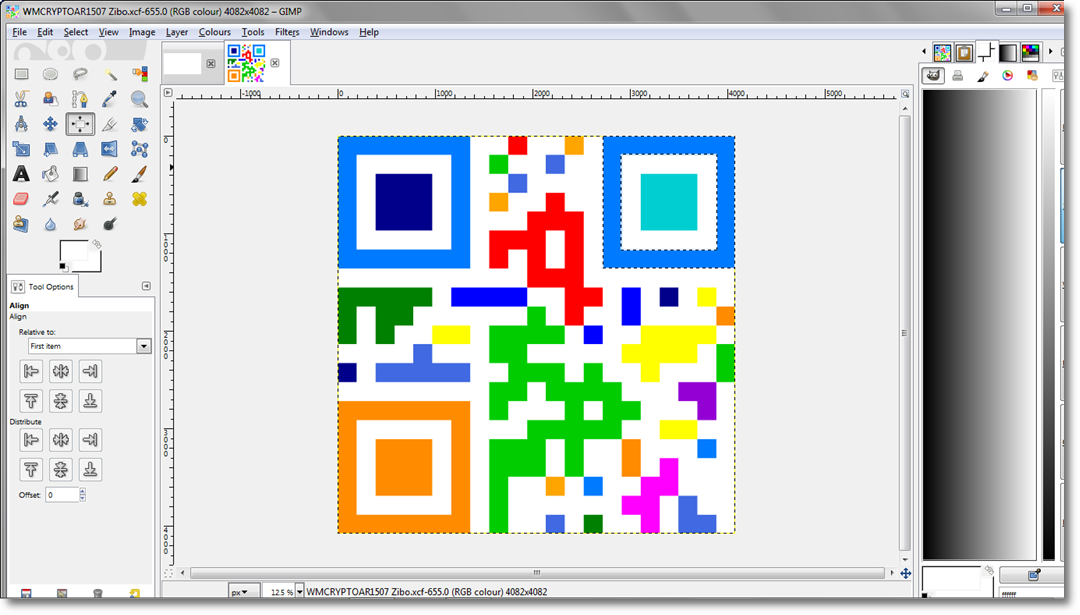
Task: Pick the Colour Picker eyedropper tool
Action: click(x=110, y=99)
